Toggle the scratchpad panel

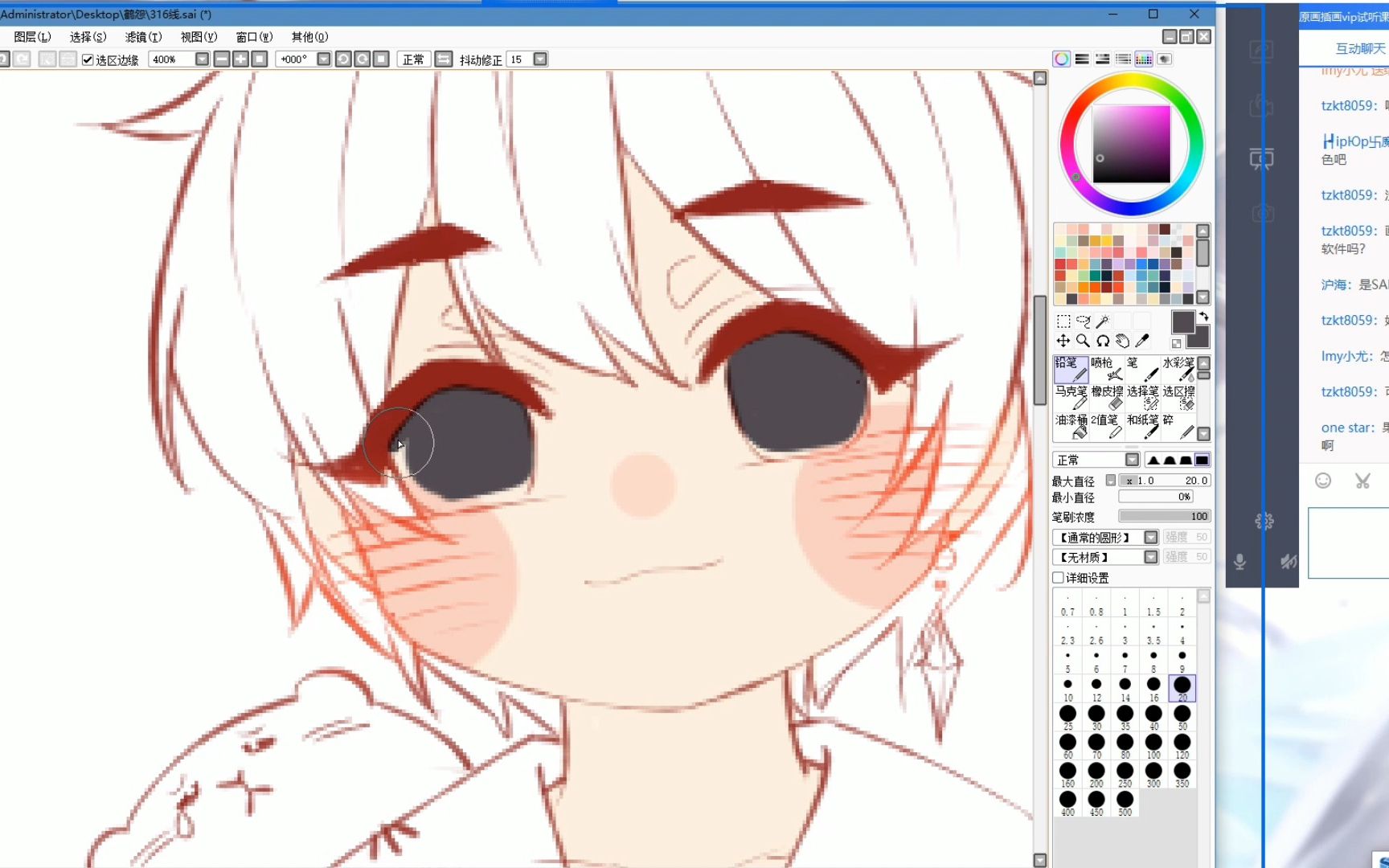click(x=1165, y=59)
